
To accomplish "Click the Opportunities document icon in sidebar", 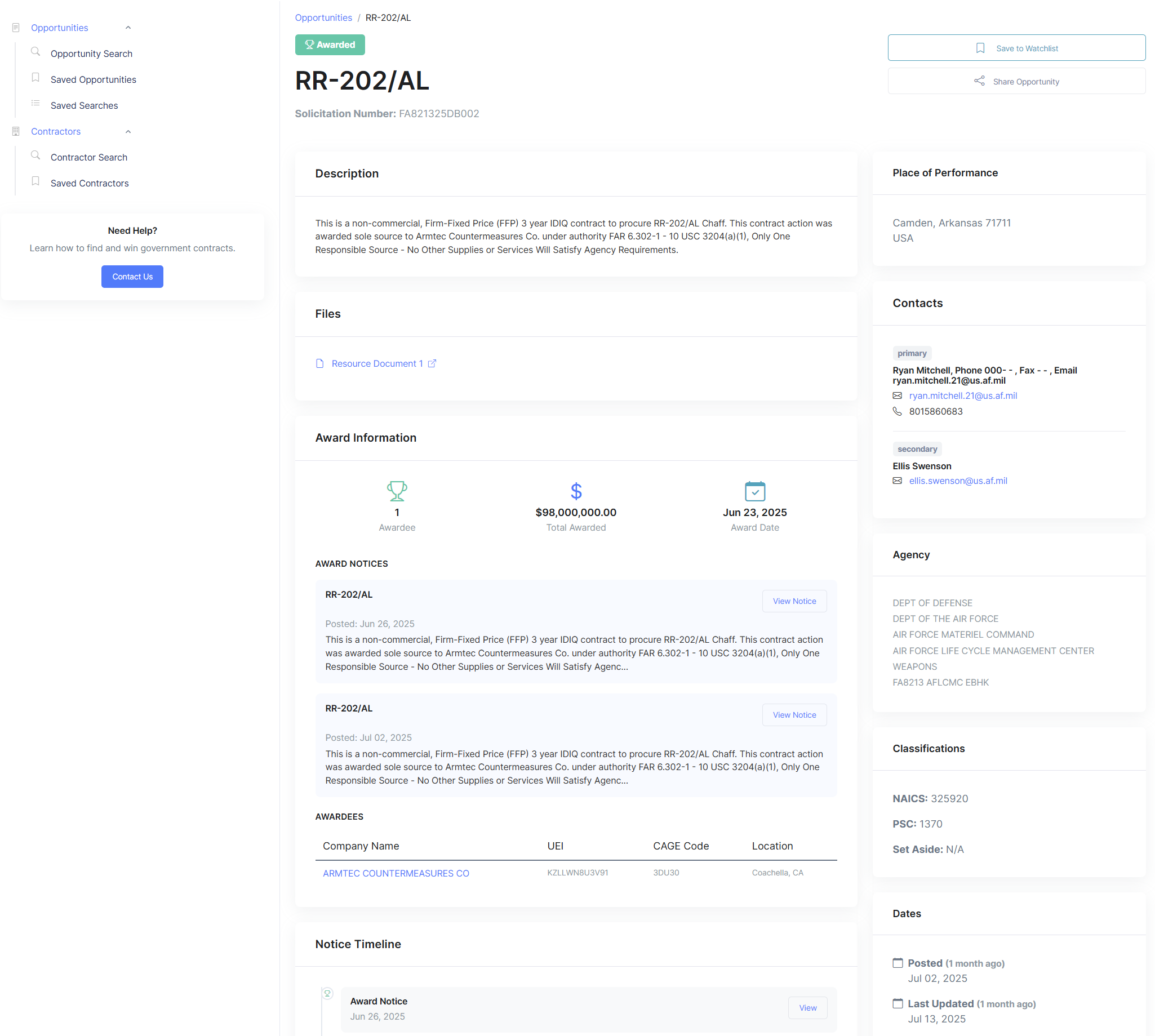I will click(x=16, y=28).
